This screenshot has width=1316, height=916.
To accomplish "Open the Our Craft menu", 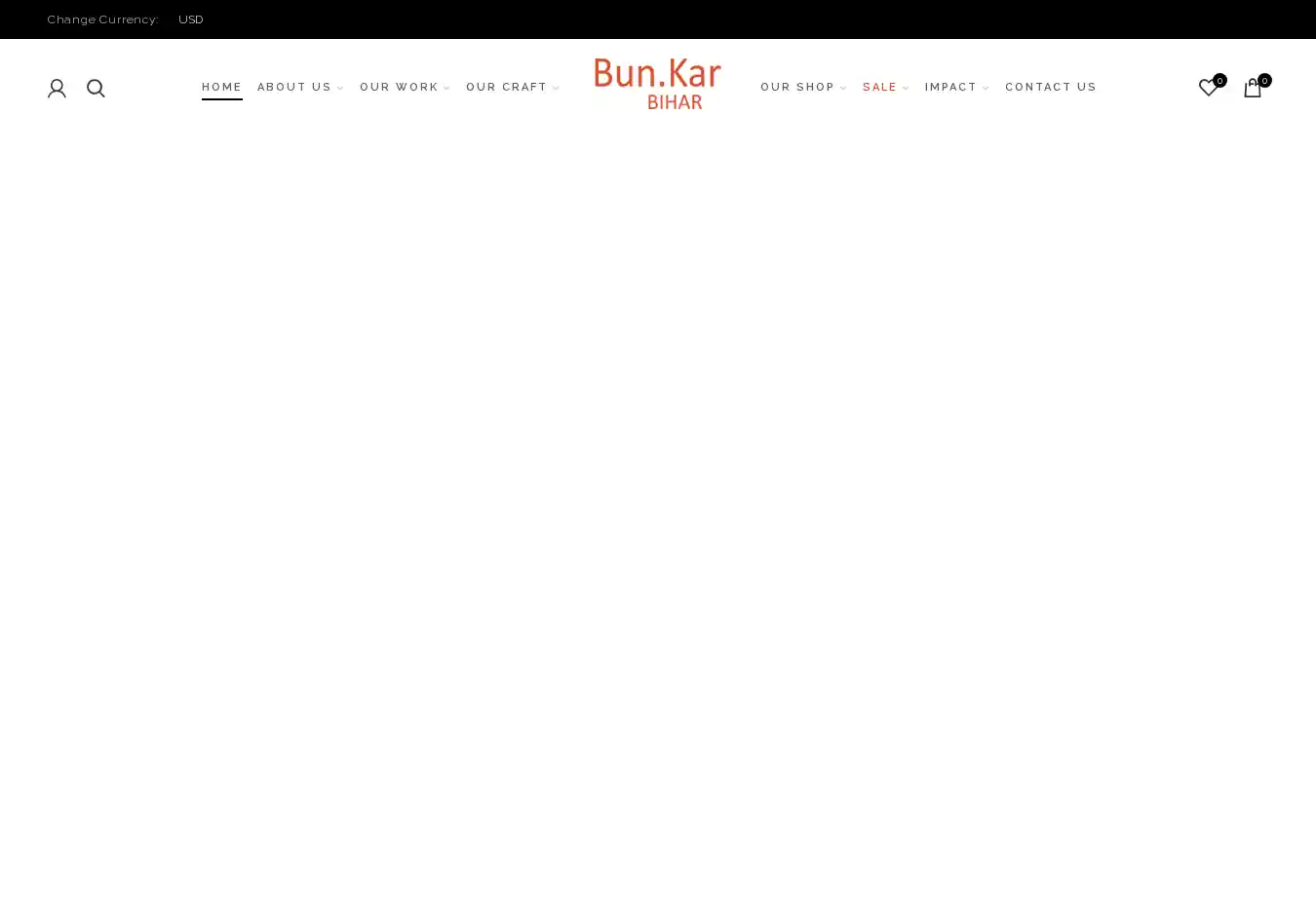I will [x=506, y=88].
